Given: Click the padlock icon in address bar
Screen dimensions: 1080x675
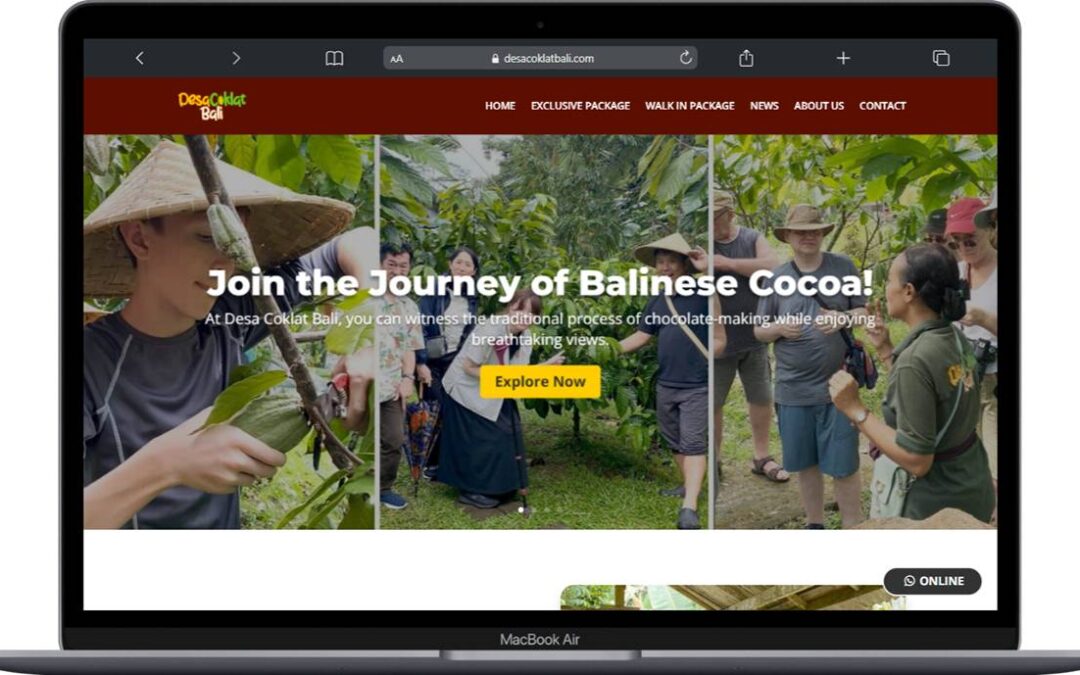Looking at the screenshot, I should [x=495, y=59].
